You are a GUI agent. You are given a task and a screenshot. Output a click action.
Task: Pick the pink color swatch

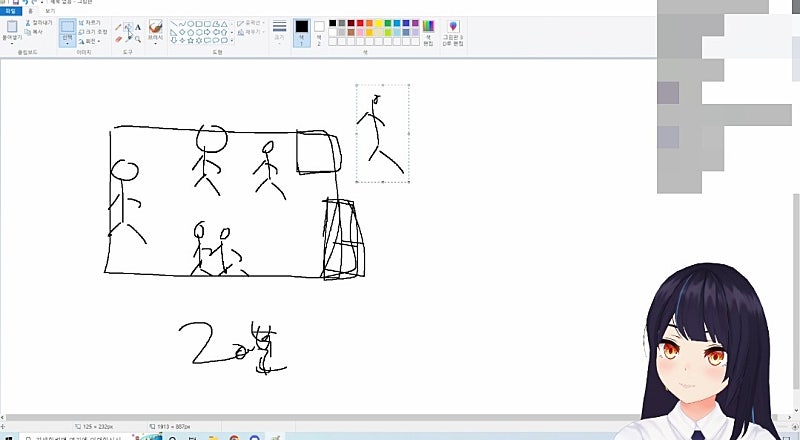click(360, 32)
